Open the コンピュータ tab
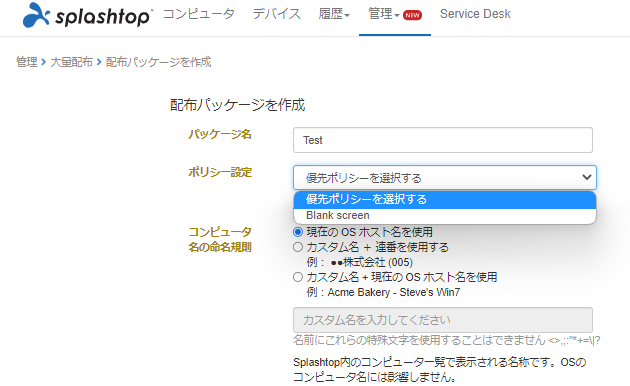The width and height of the screenshot is (630, 386). pos(198,14)
